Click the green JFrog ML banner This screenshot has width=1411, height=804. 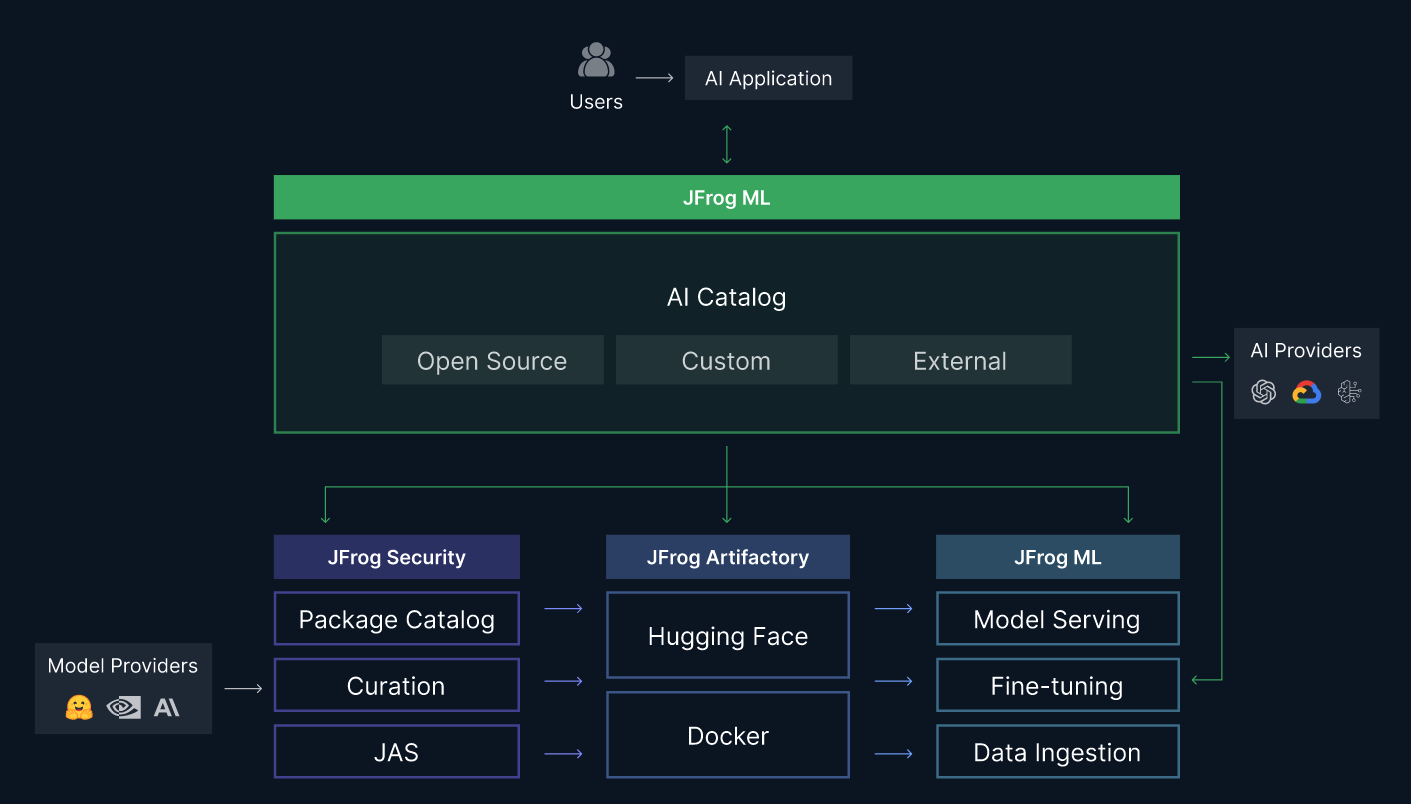pyautogui.click(x=727, y=197)
